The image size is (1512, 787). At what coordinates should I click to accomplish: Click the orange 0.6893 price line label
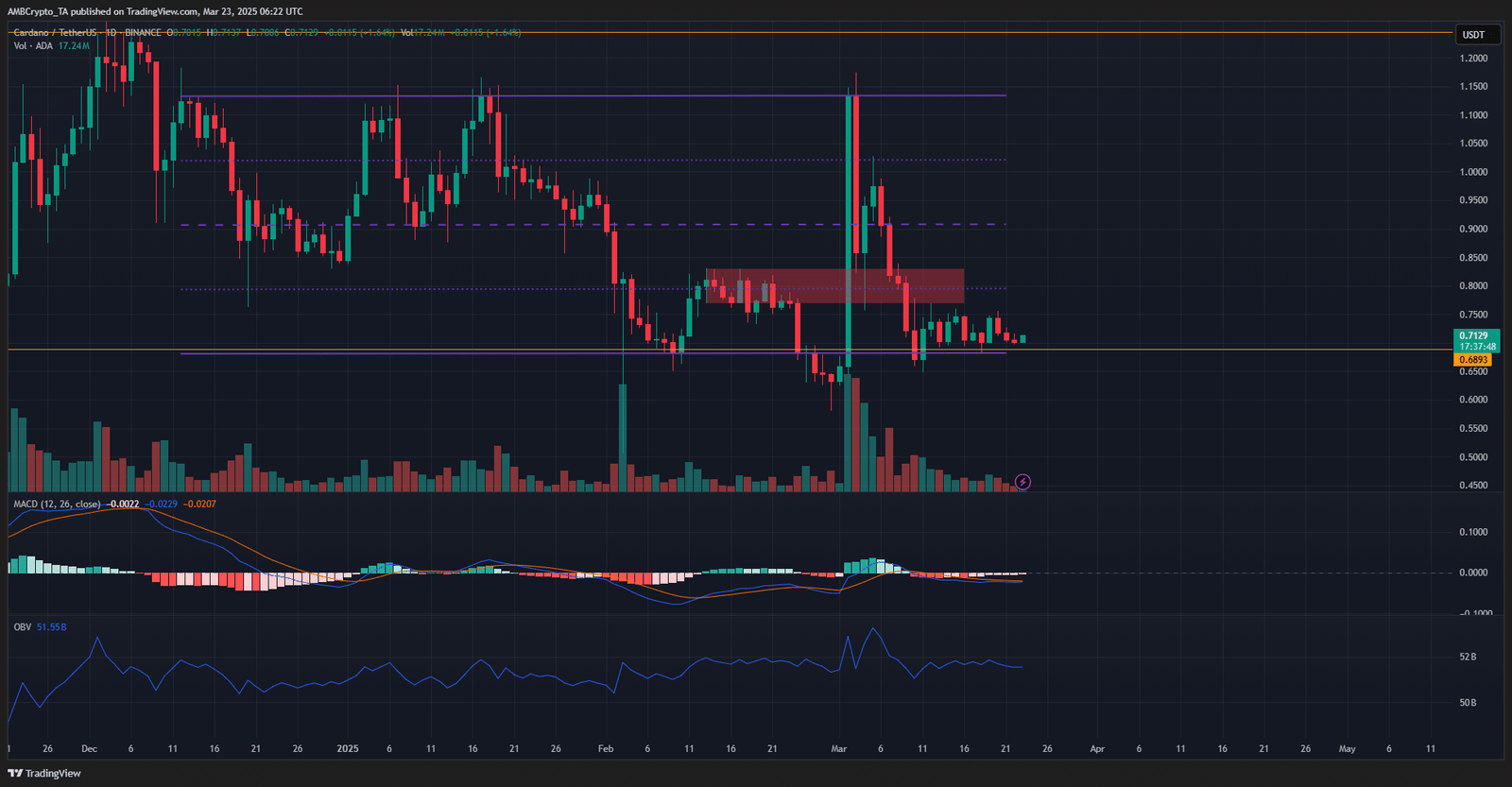point(1473,360)
